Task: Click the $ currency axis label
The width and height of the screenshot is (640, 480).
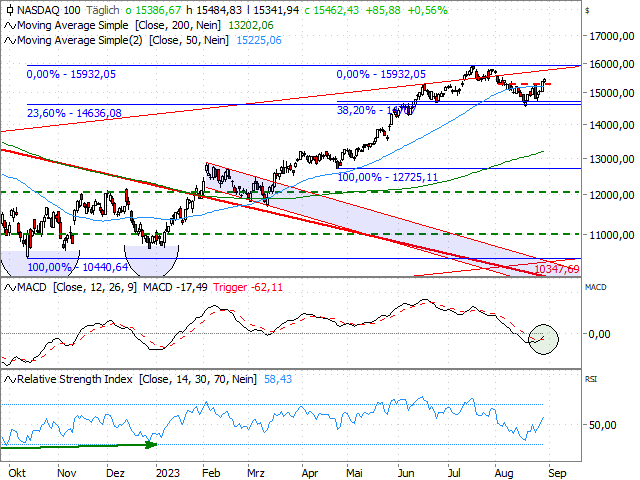Action: 587,11
